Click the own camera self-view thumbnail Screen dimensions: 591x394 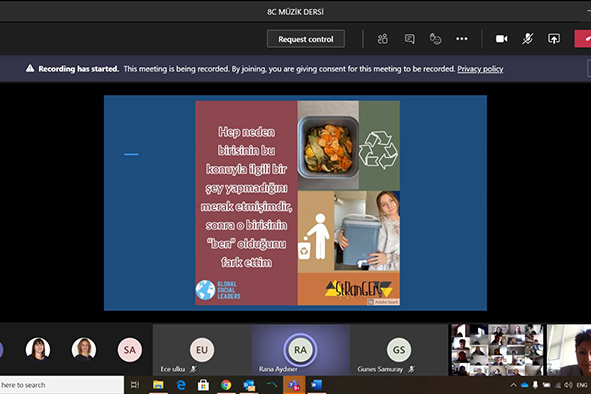(x=569, y=350)
